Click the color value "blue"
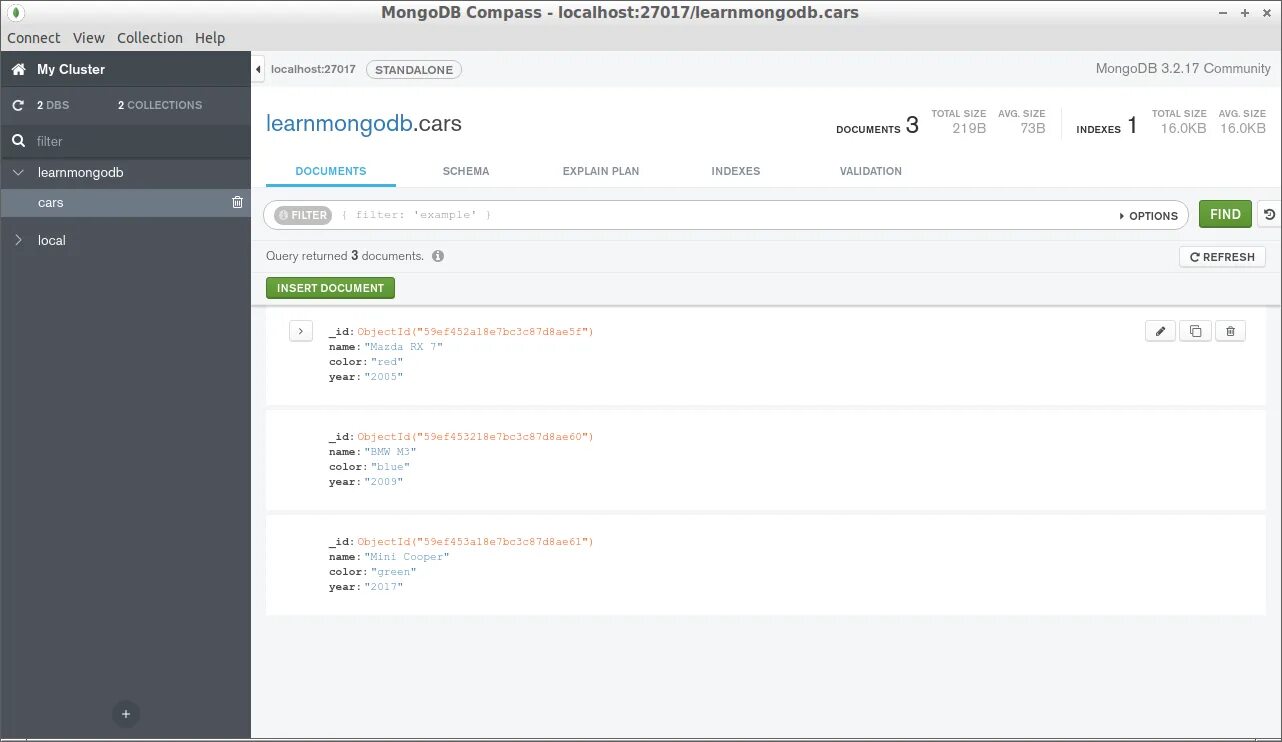 click(390, 467)
